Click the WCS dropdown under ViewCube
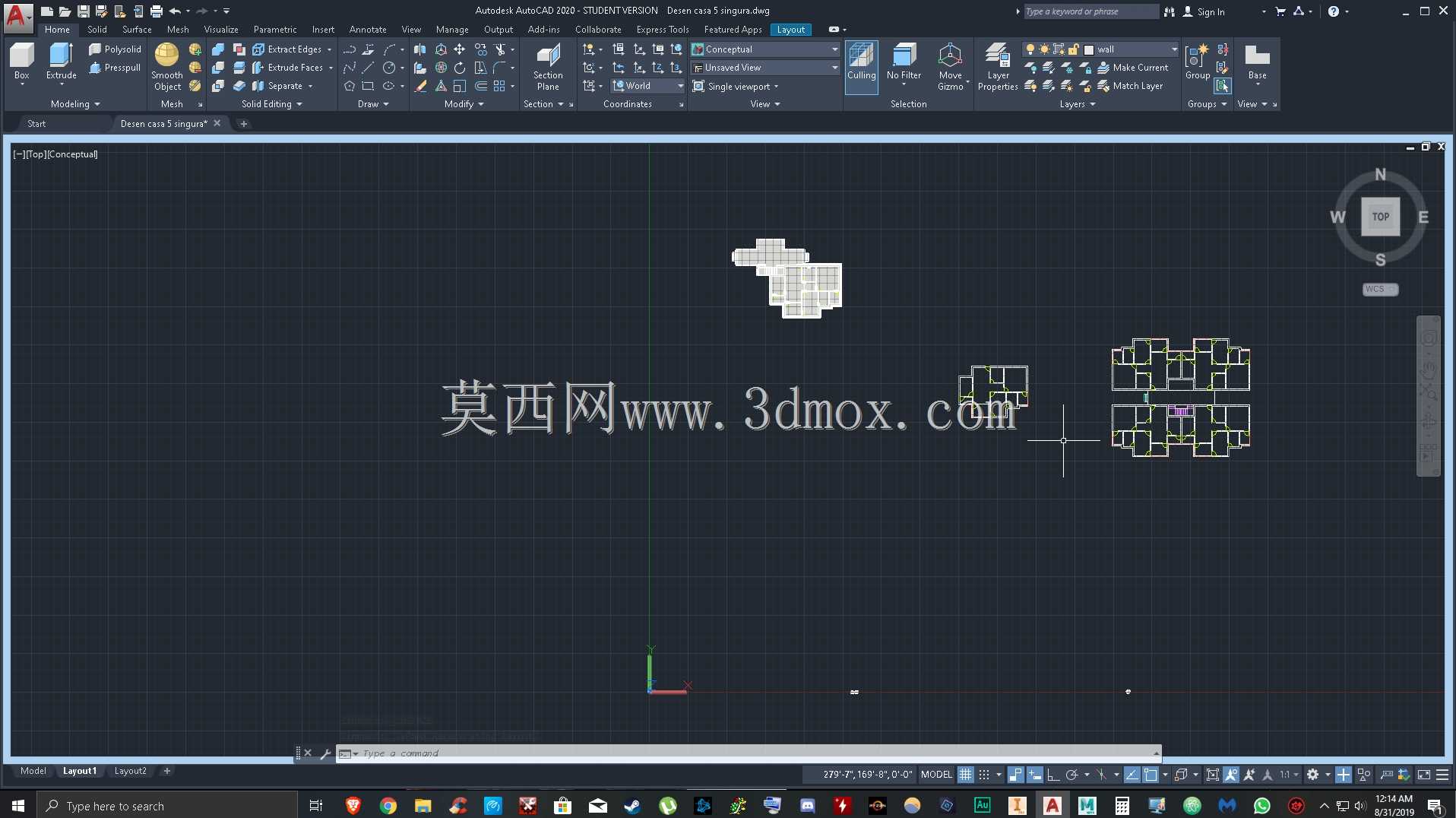 coord(1380,289)
